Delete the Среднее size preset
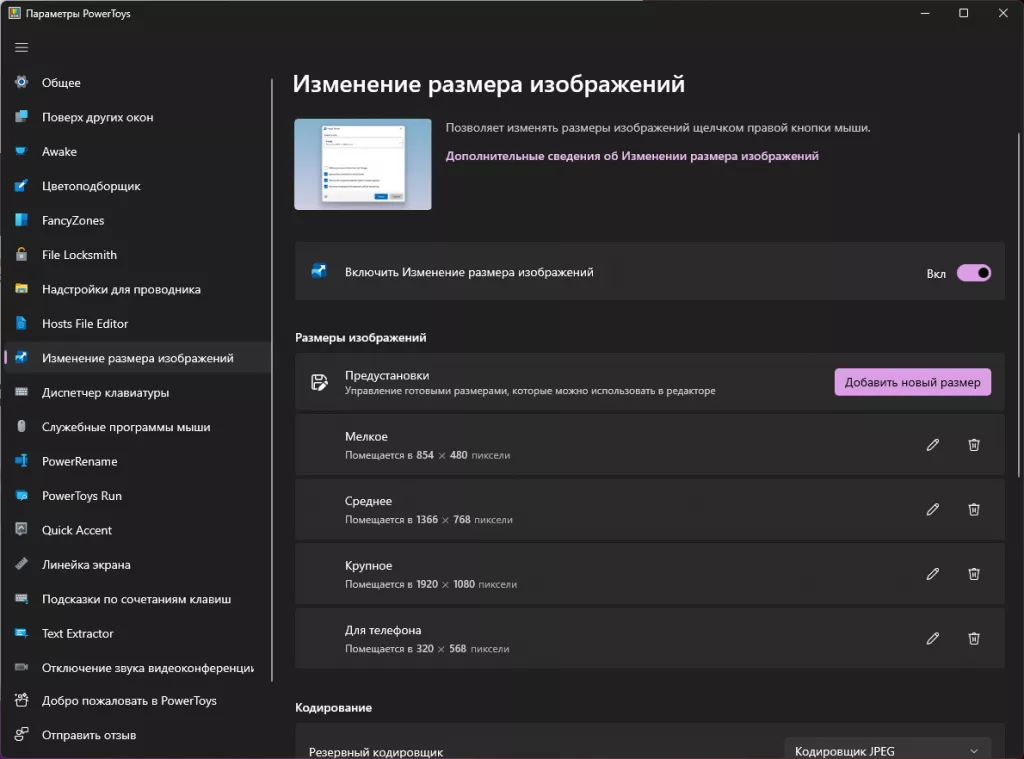The image size is (1024, 759). [973, 509]
